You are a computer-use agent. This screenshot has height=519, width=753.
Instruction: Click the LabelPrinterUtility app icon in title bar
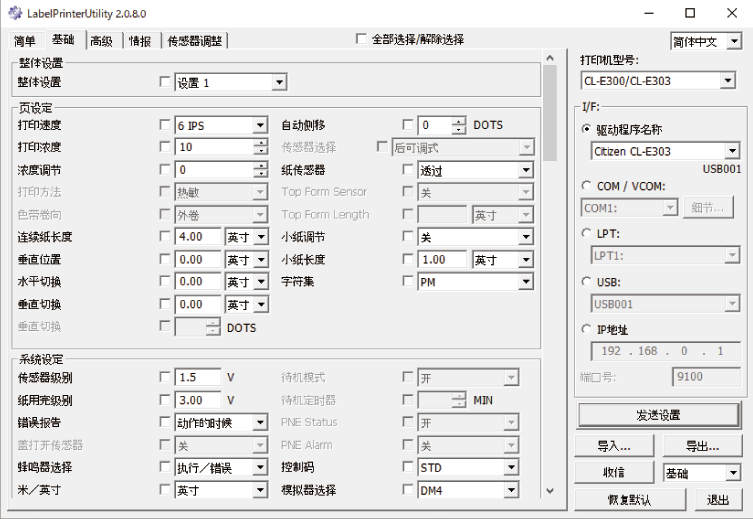coord(13,13)
